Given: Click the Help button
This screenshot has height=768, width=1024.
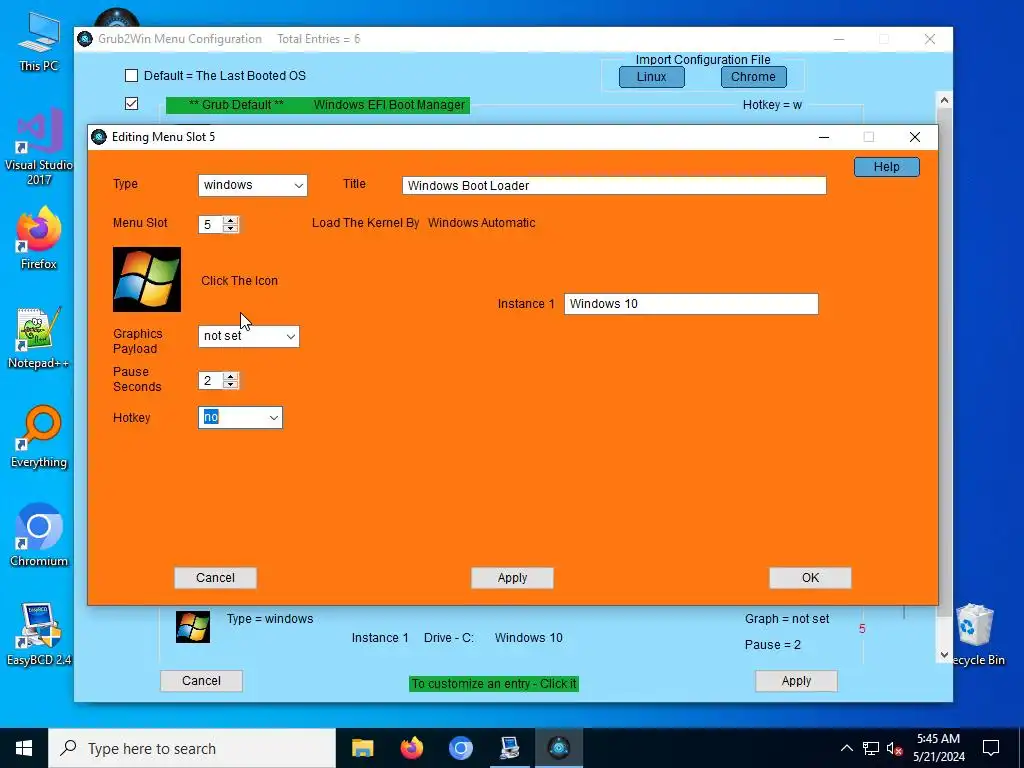Looking at the screenshot, I should pyautogui.click(x=886, y=167).
